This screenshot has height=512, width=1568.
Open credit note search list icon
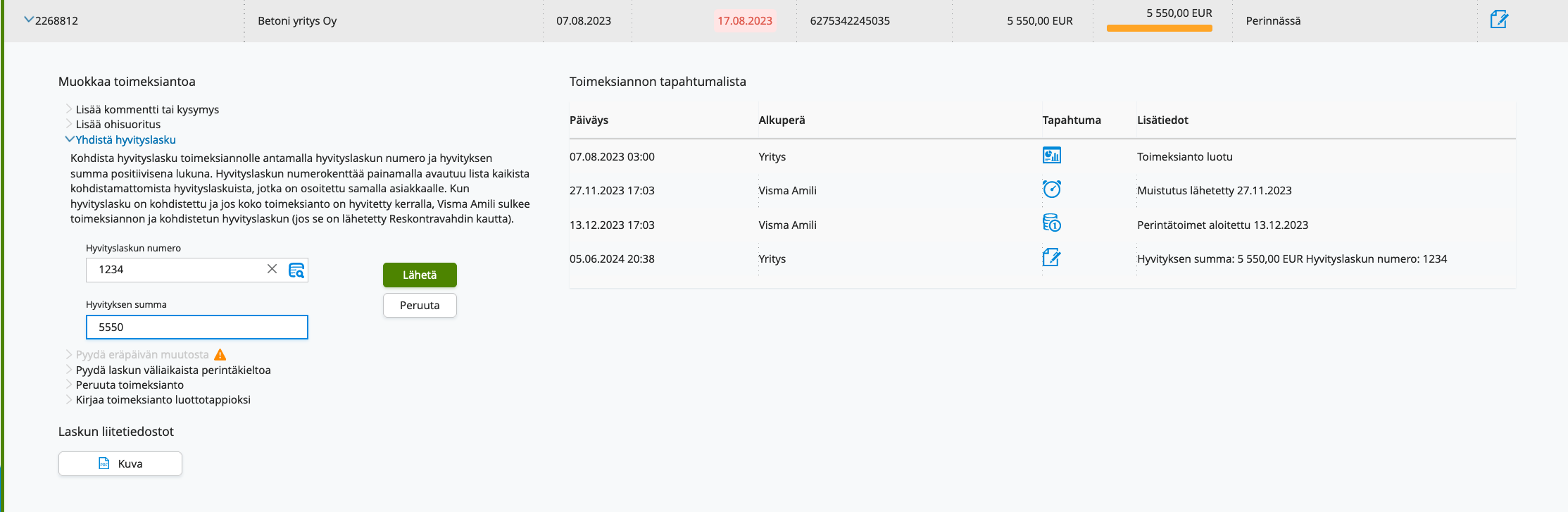coord(296,270)
